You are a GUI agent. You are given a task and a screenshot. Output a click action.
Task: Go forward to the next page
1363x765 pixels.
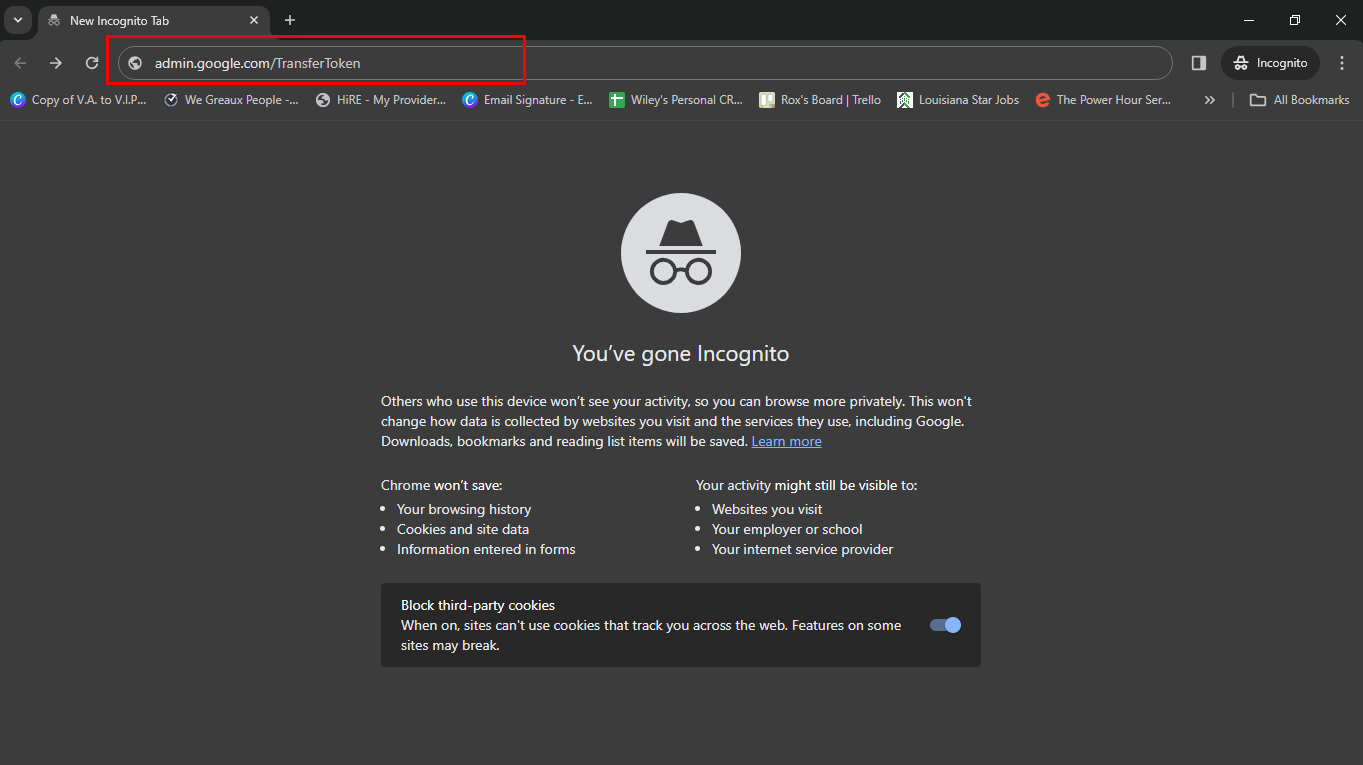pyautogui.click(x=56, y=63)
